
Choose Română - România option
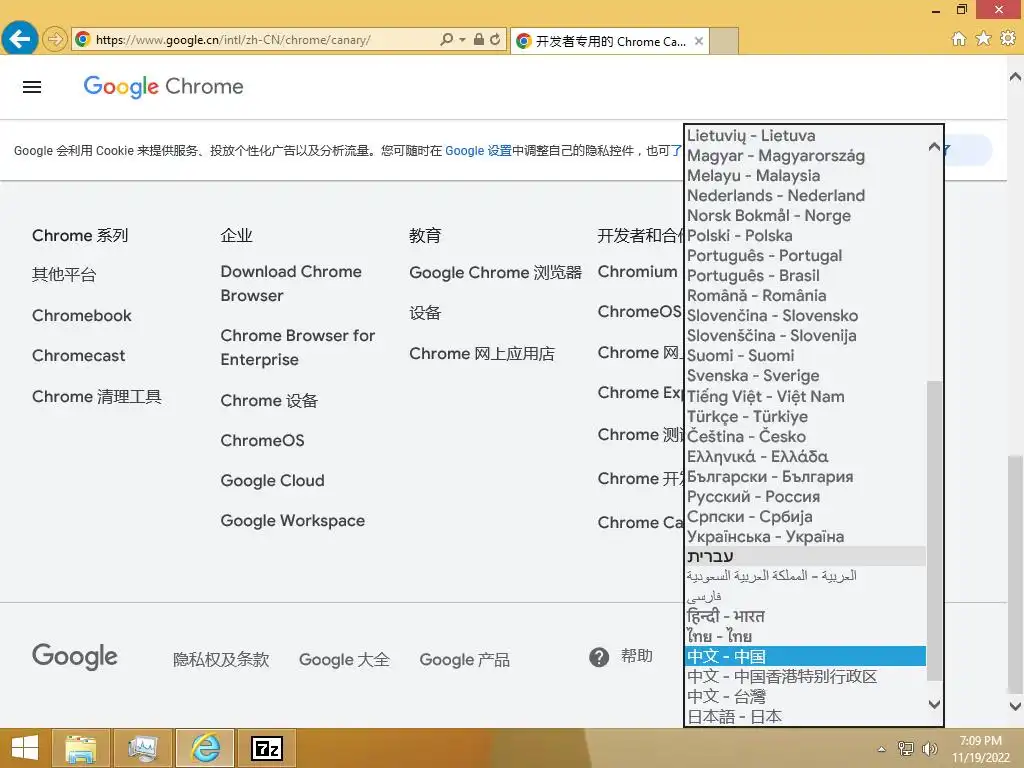point(805,296)
